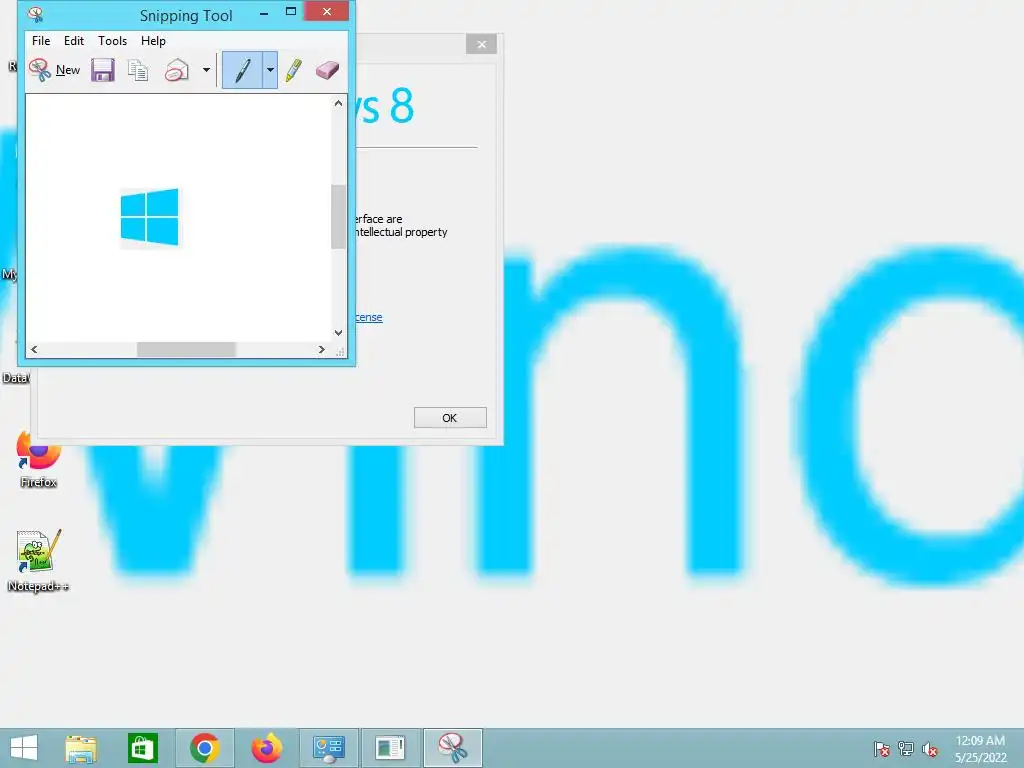Select the Highlighter tool

pos(294,70)
